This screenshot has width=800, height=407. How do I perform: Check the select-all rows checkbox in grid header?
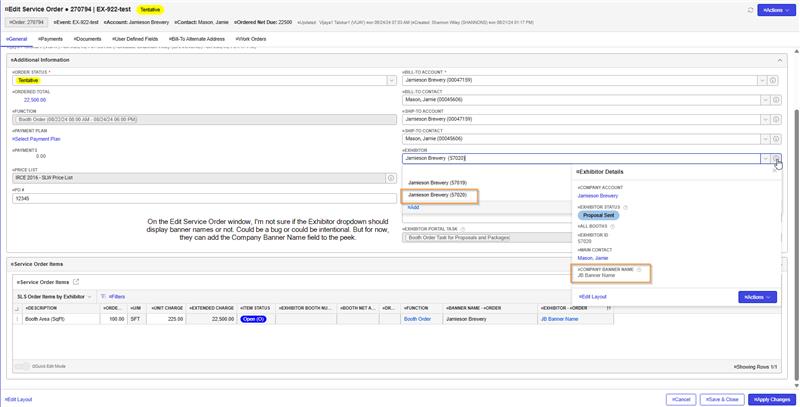(17, 309)
